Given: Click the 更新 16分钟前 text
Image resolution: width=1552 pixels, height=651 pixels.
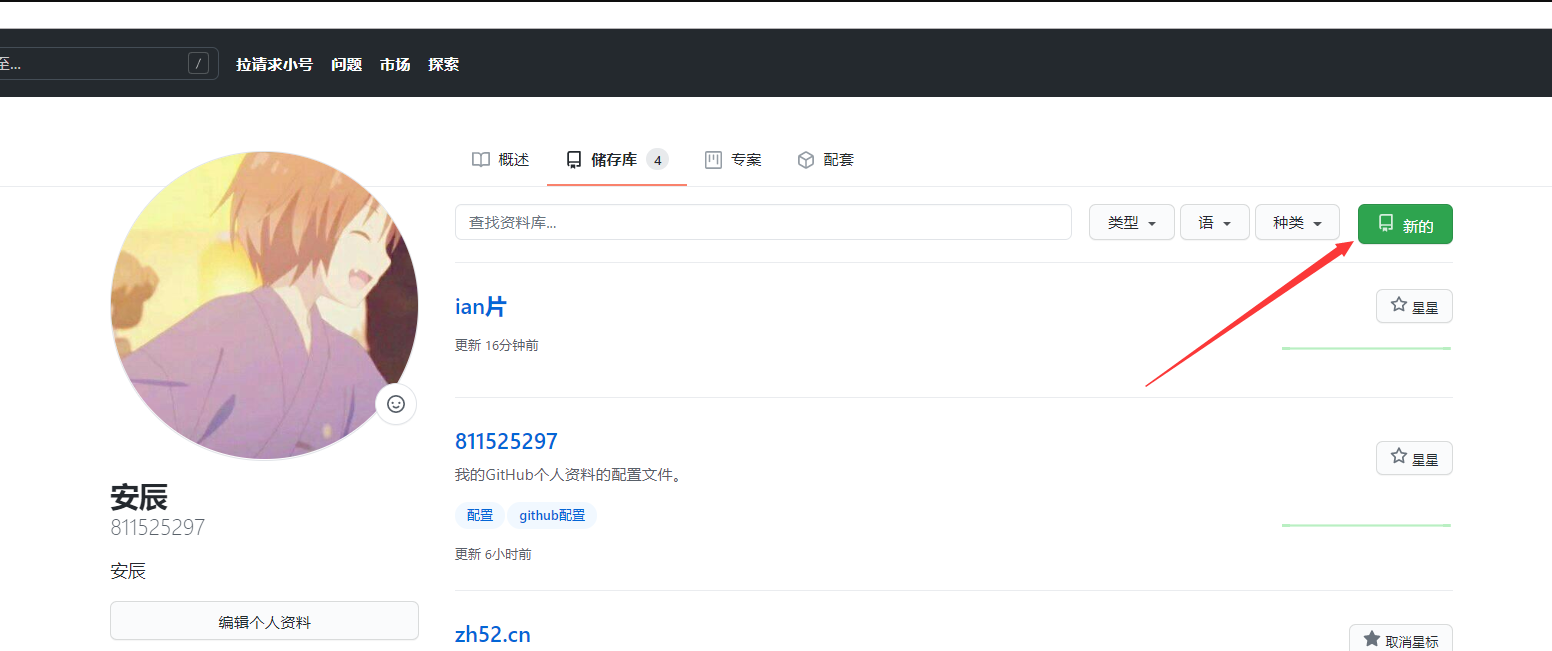Looking at the screenshot, I should (x=497, y=345).
